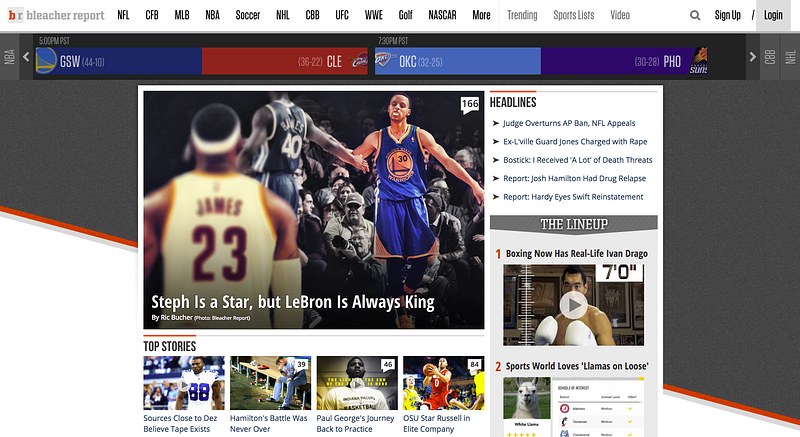Open the 166 comments bubble on main story
The image size is (800, 437).
[x=469, y=105]
